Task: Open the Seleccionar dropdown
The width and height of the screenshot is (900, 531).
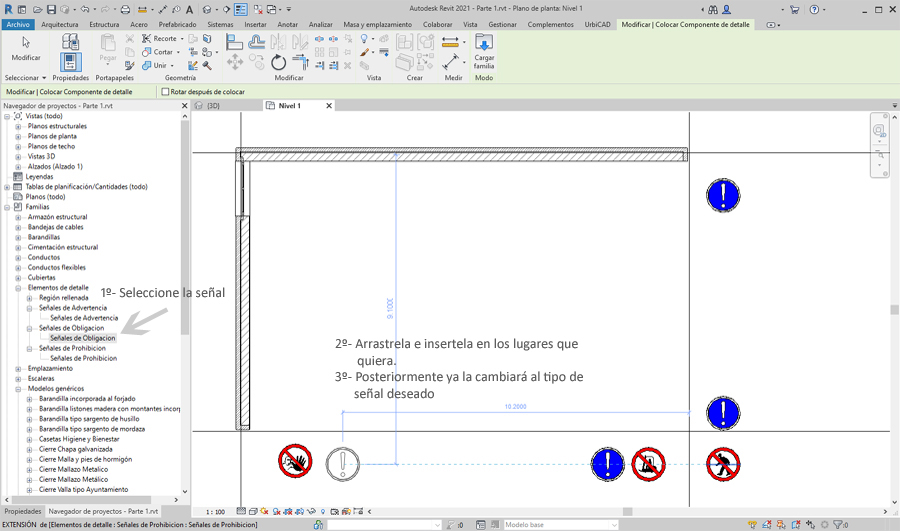Action: [25, 78]
